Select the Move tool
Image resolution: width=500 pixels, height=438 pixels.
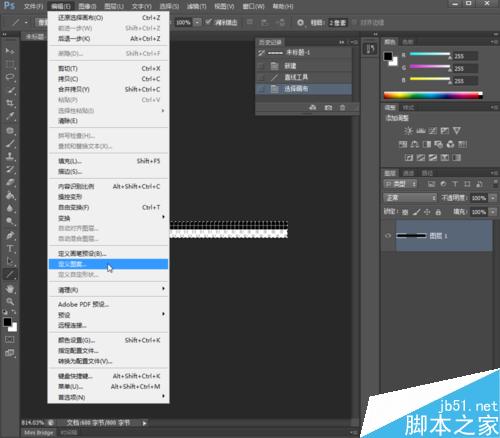[x=10, y=51]
